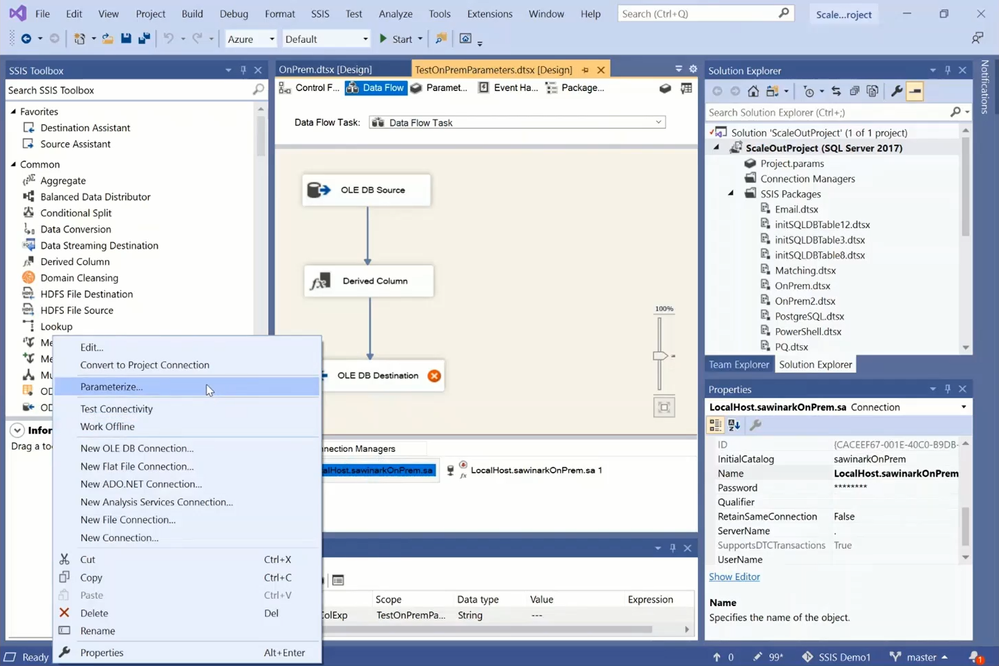Click the Navigate Backward toolbar icon
Image resolution: width=999 pixels, height=666 pixels.
pos(26,39)
